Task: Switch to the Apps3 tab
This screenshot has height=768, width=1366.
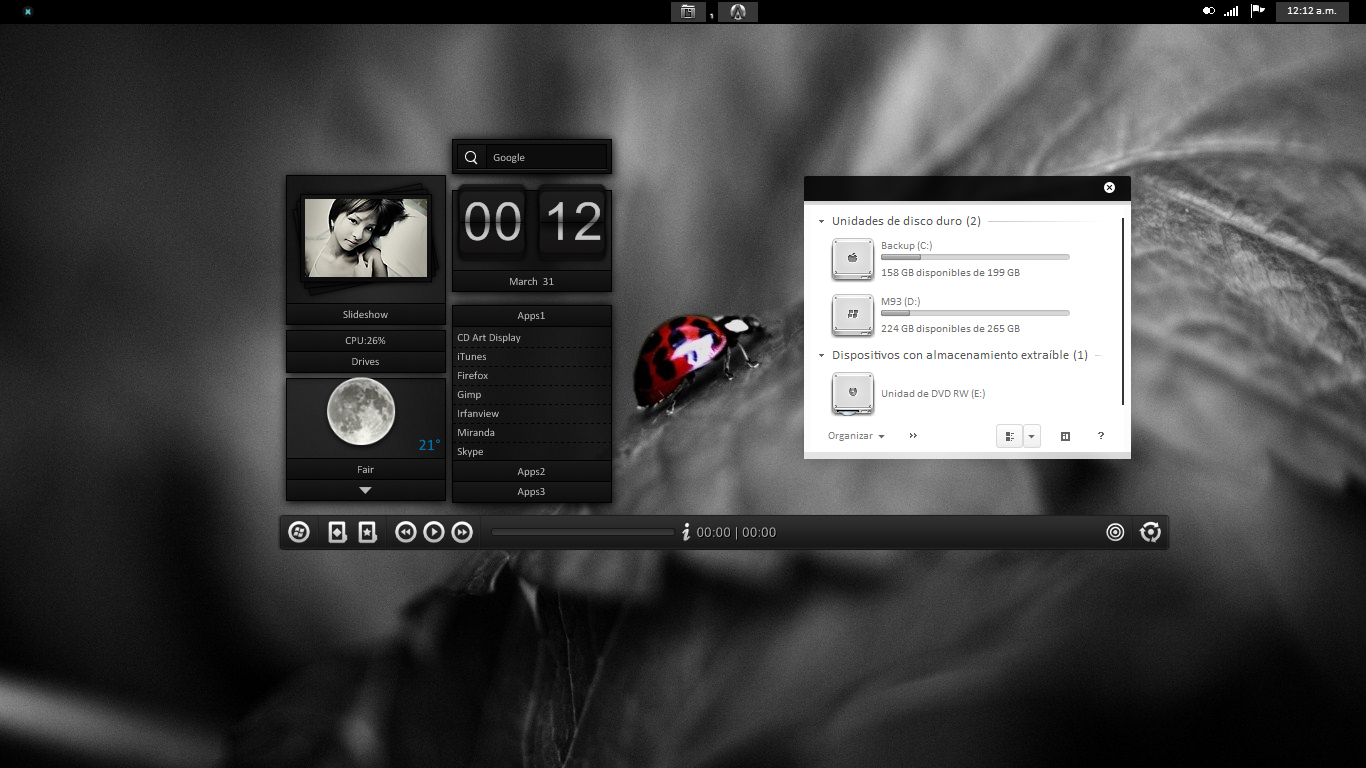Action: point(531,491)
